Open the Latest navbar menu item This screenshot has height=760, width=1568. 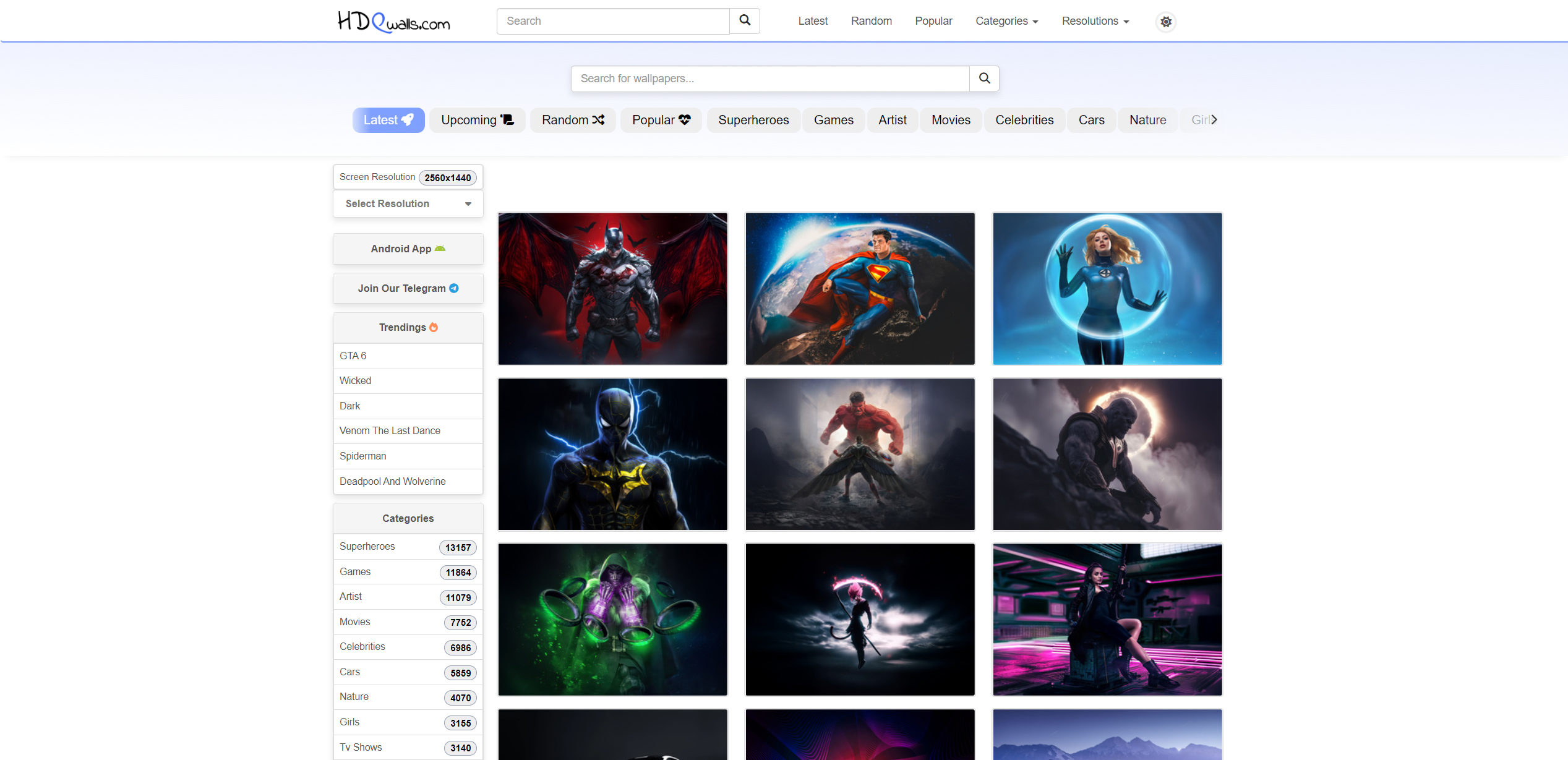[x=812, y=21]
